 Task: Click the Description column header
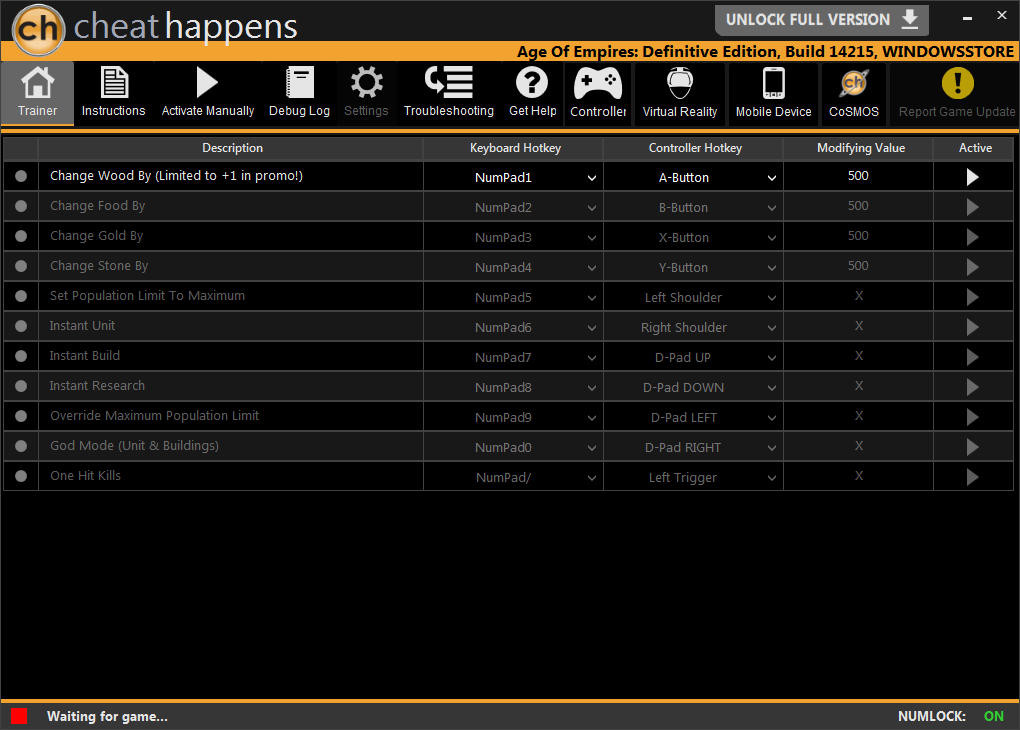tap(232, 148)
